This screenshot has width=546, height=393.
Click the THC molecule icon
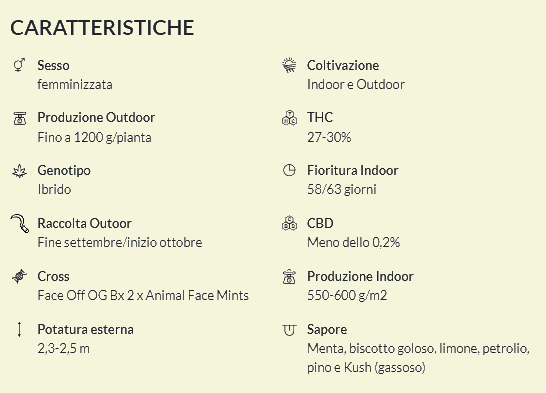click(x=289, y=118)
